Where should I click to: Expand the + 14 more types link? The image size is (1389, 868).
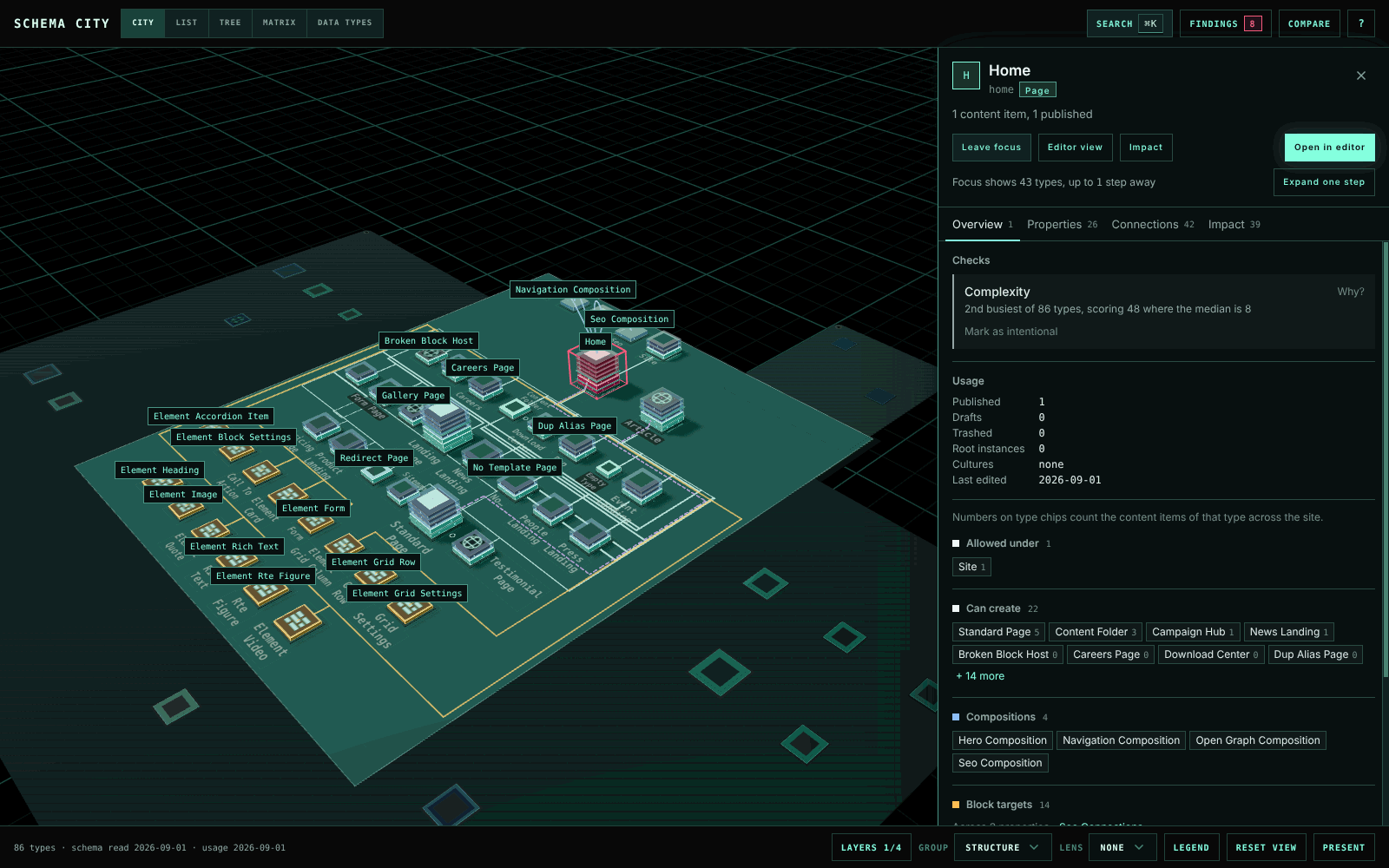coord(980,676)
